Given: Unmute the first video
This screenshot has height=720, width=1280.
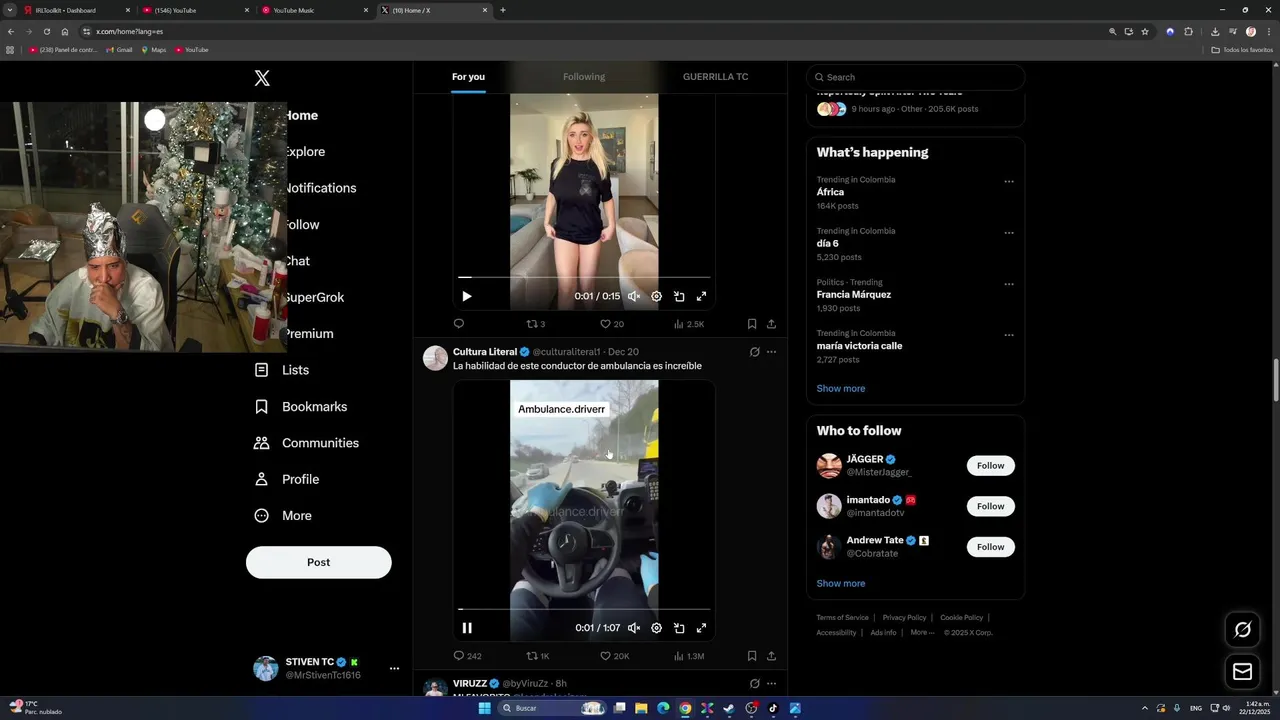Looking at the screenshot, I should click(x=634, y=296).
